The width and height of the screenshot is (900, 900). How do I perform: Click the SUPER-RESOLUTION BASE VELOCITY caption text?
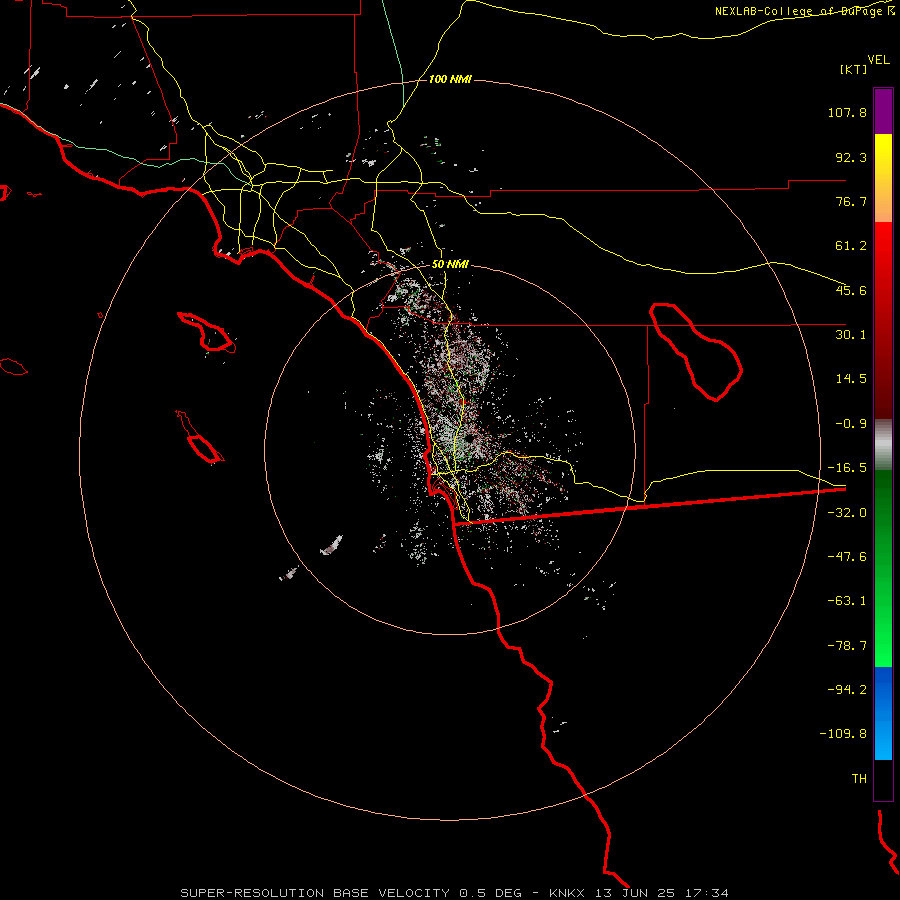click(x=315, y=893)
